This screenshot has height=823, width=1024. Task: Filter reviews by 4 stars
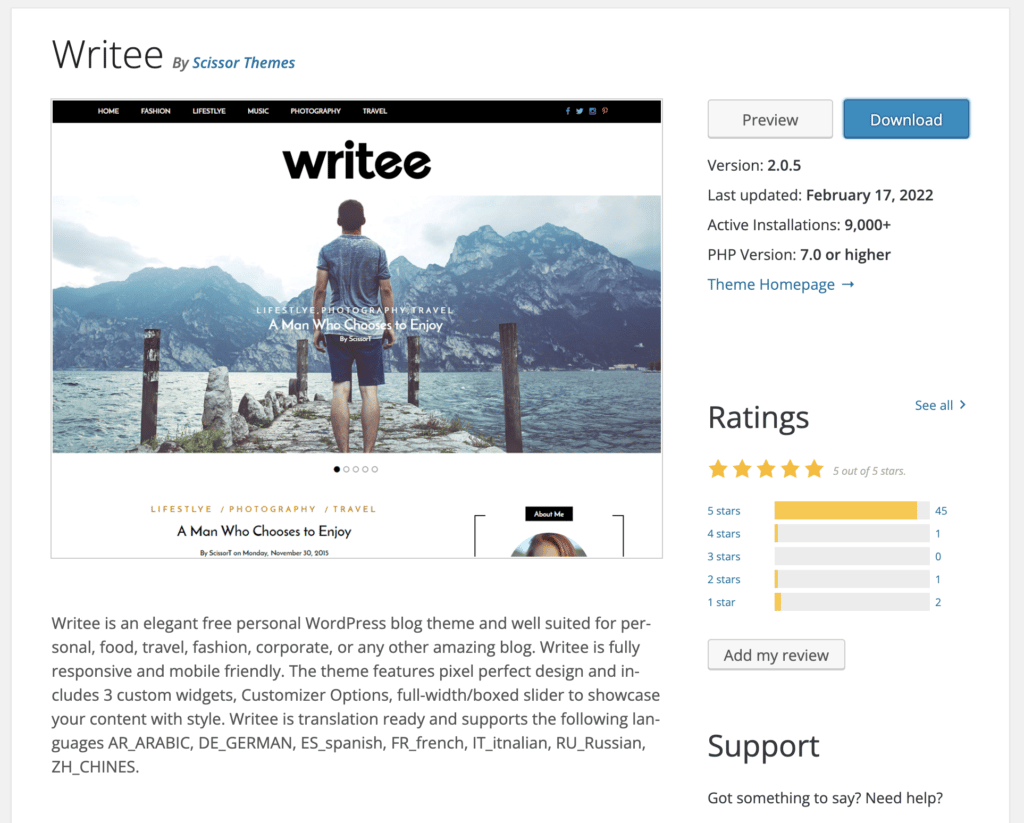(724, 534)
